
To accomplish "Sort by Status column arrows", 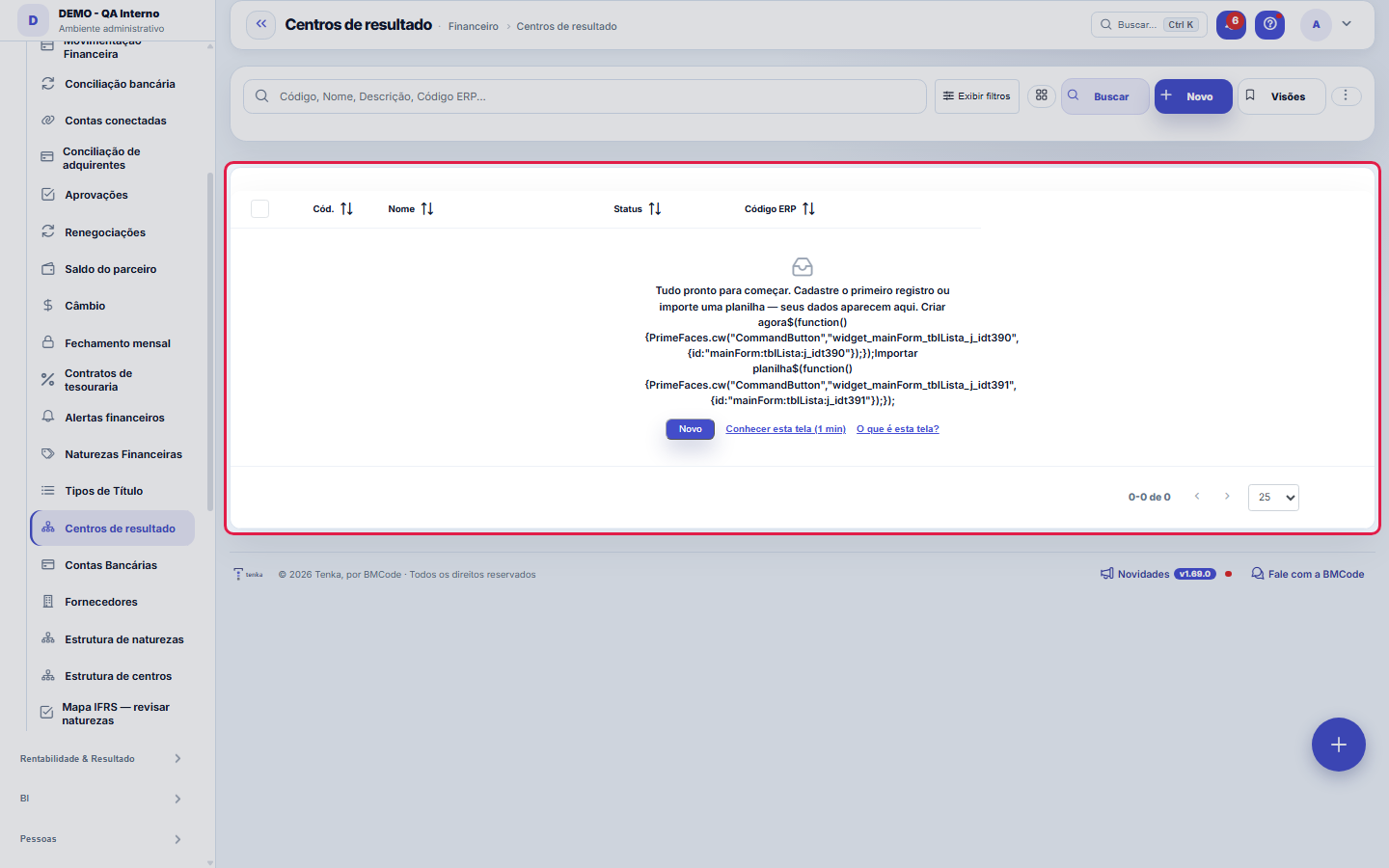I will (655, 209).
